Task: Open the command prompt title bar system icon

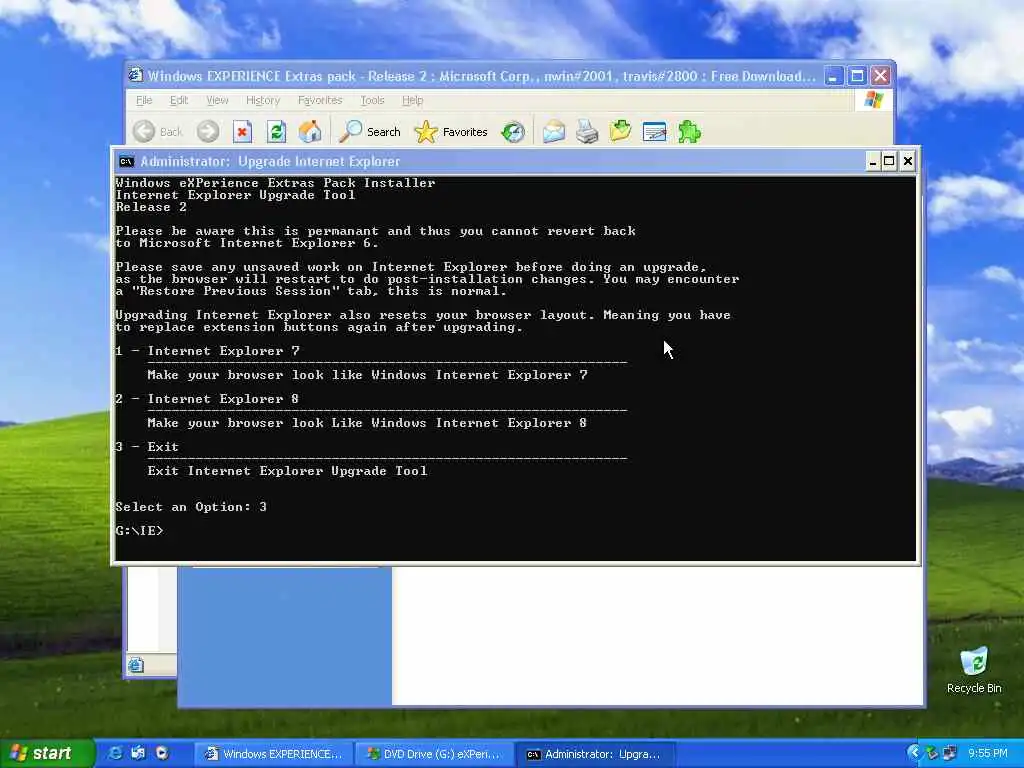Action: tap(127, 161)
